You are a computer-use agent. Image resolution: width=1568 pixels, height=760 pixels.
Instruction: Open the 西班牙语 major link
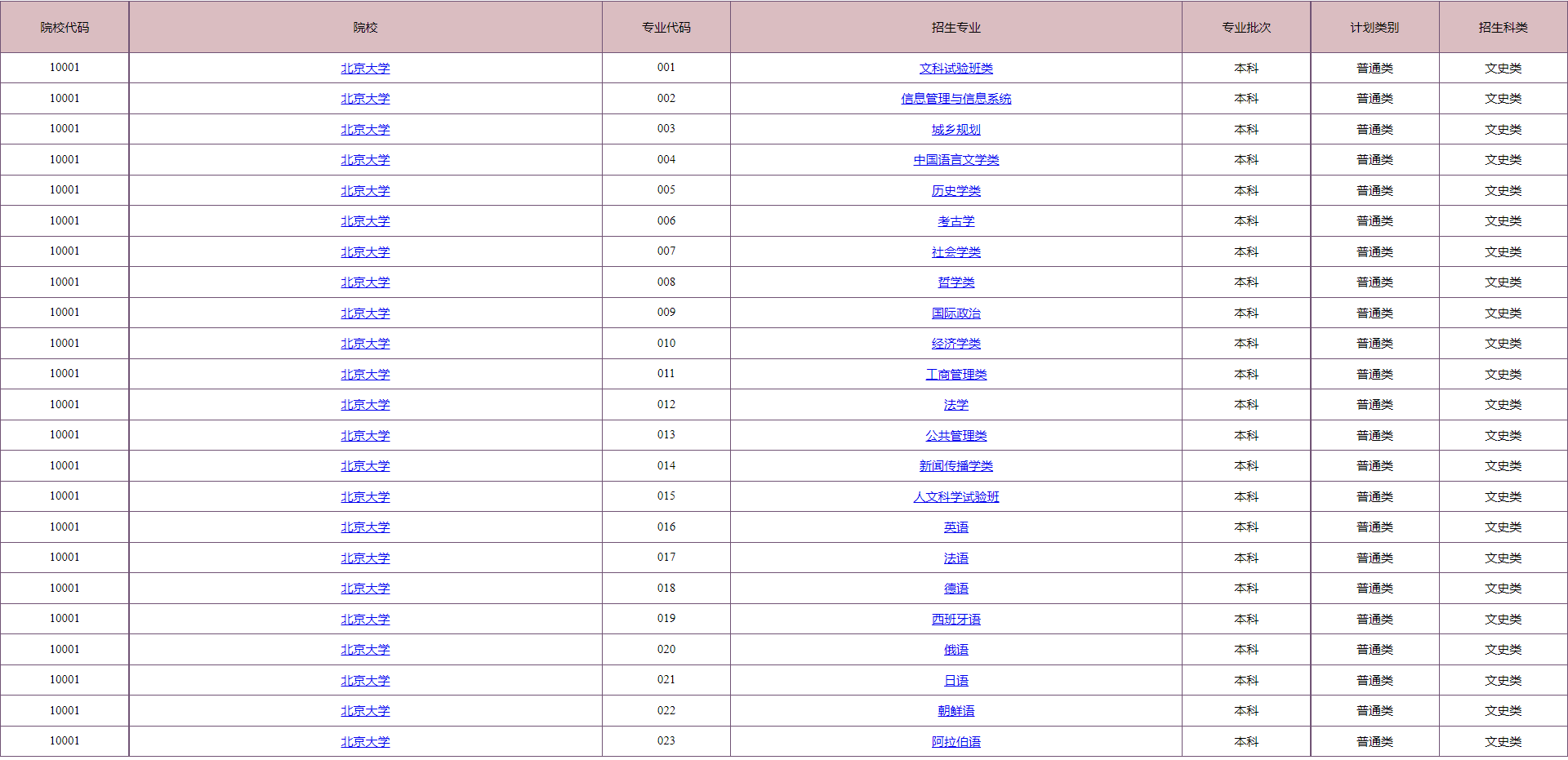955,620
